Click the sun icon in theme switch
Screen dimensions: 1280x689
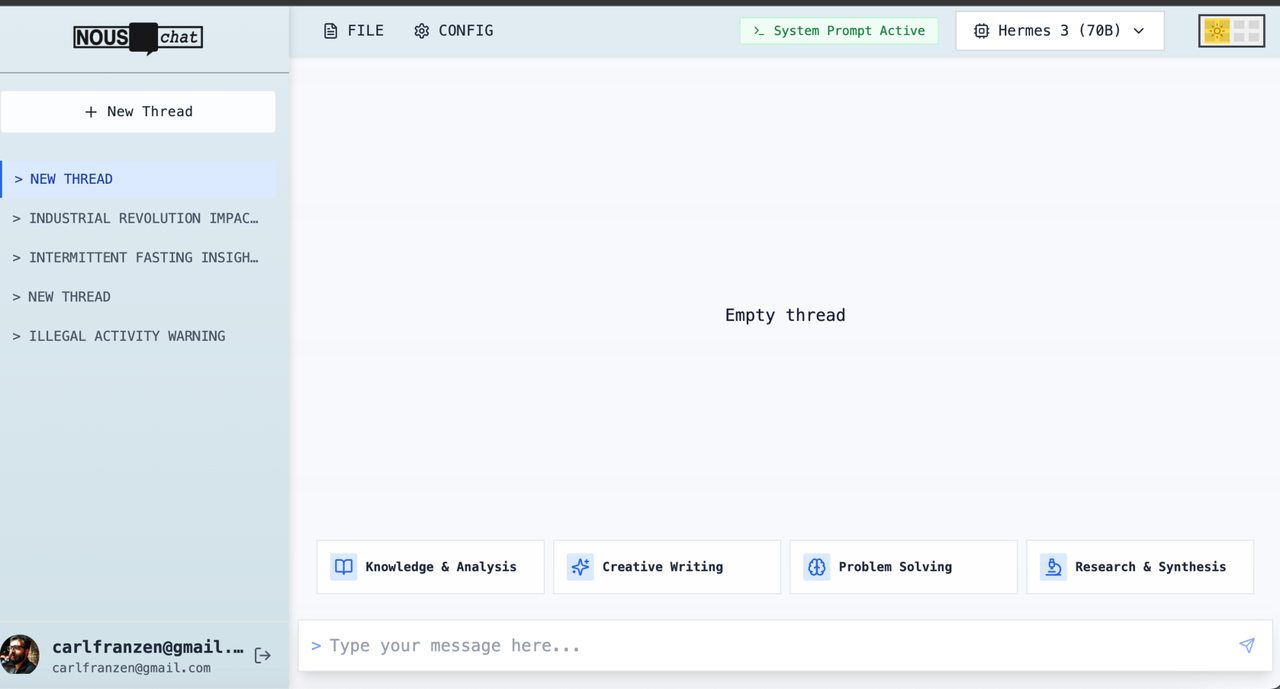(x=1216, y=31)
